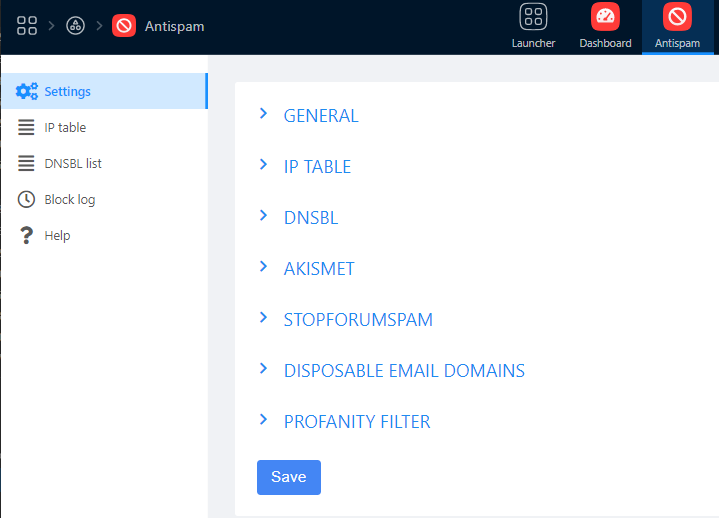This screenshot has height=518, width=719.
Task: Open the Block log sidebar entry
Action: [70, 200]
